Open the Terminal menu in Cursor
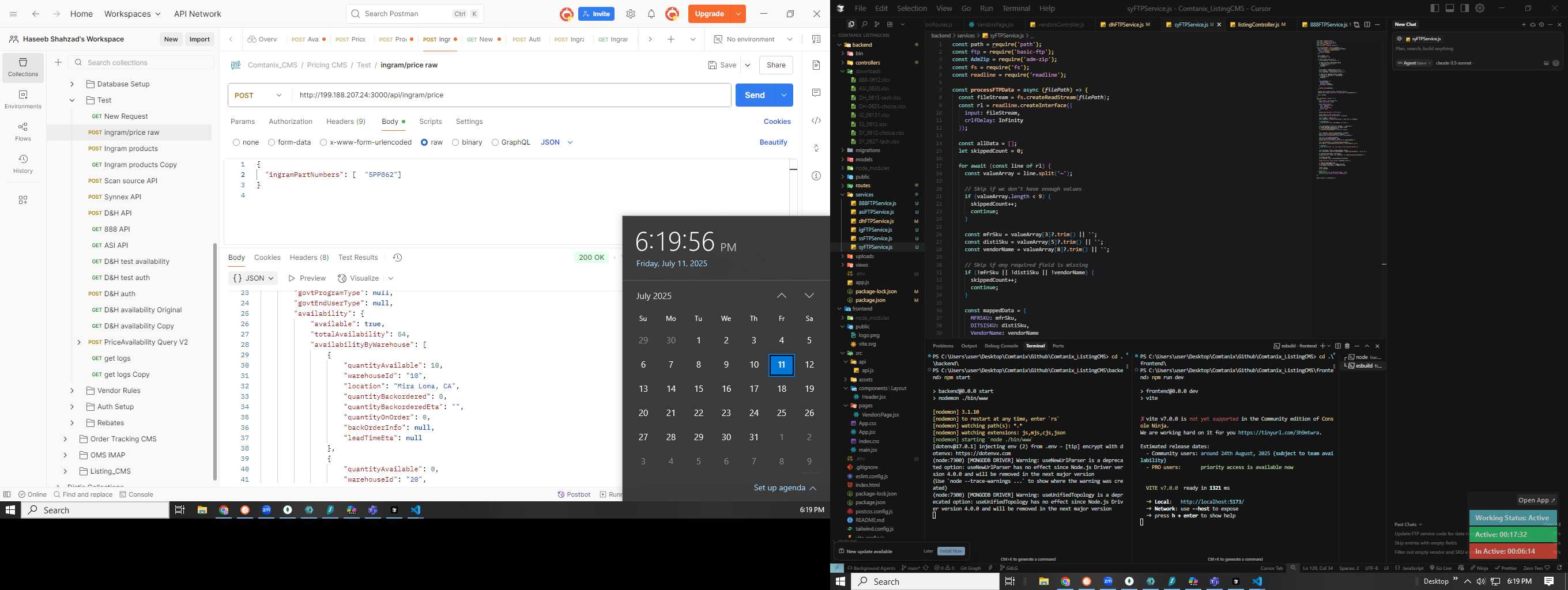Screen dimensions: 1568x590 click(1016, 9)
